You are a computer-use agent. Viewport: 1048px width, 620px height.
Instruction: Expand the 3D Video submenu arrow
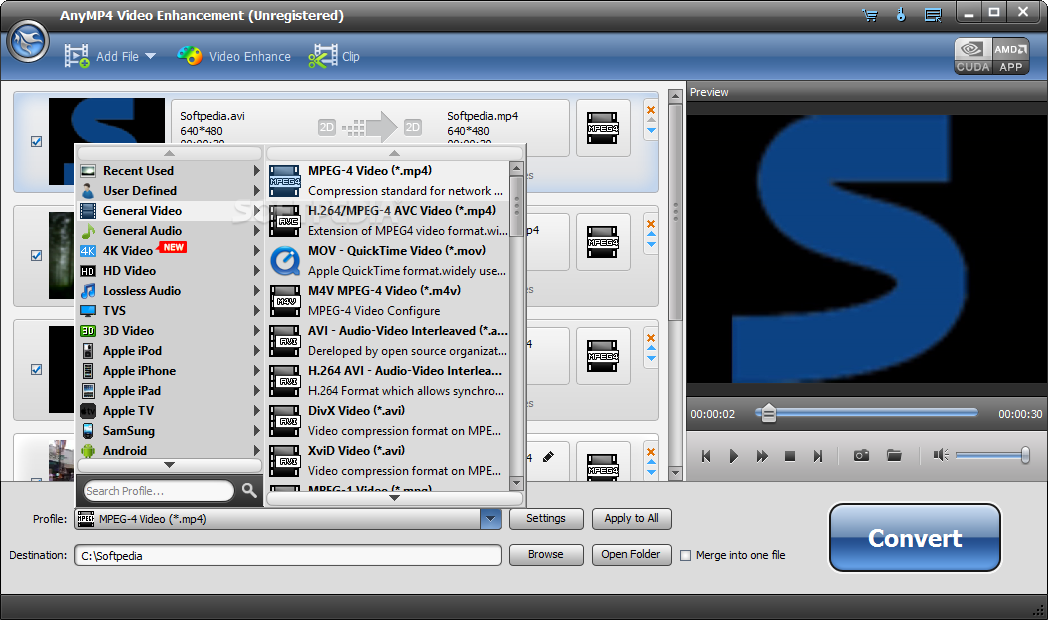(x=257, y=331)
